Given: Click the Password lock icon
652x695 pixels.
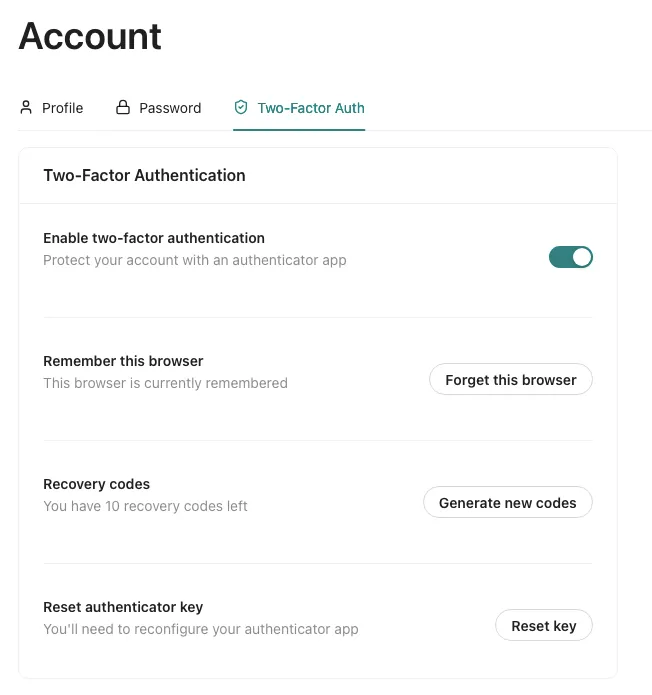Looking at the screenshot, I should pyautogui.click(x=123, y=107).
